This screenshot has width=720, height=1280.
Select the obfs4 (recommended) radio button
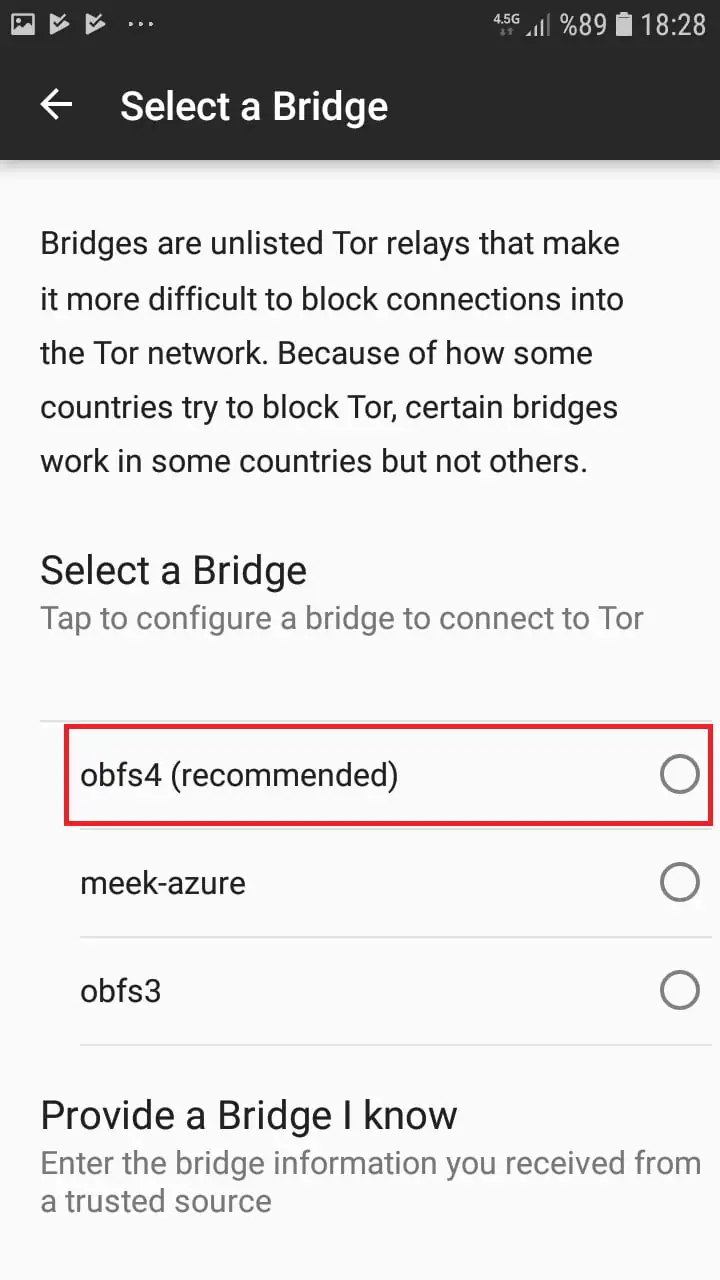pos(679,774)
